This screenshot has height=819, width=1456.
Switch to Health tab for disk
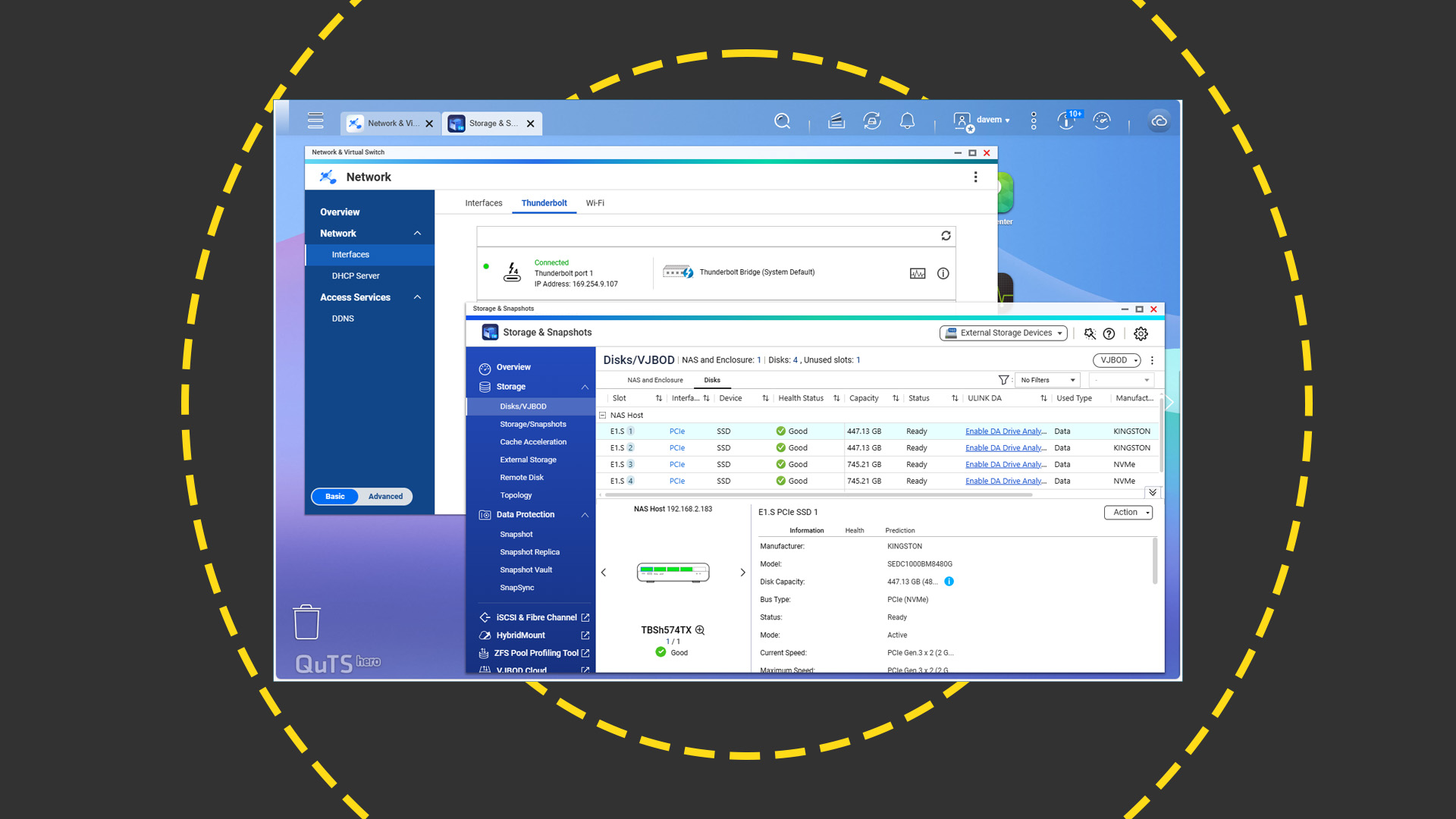coord(855,531)
